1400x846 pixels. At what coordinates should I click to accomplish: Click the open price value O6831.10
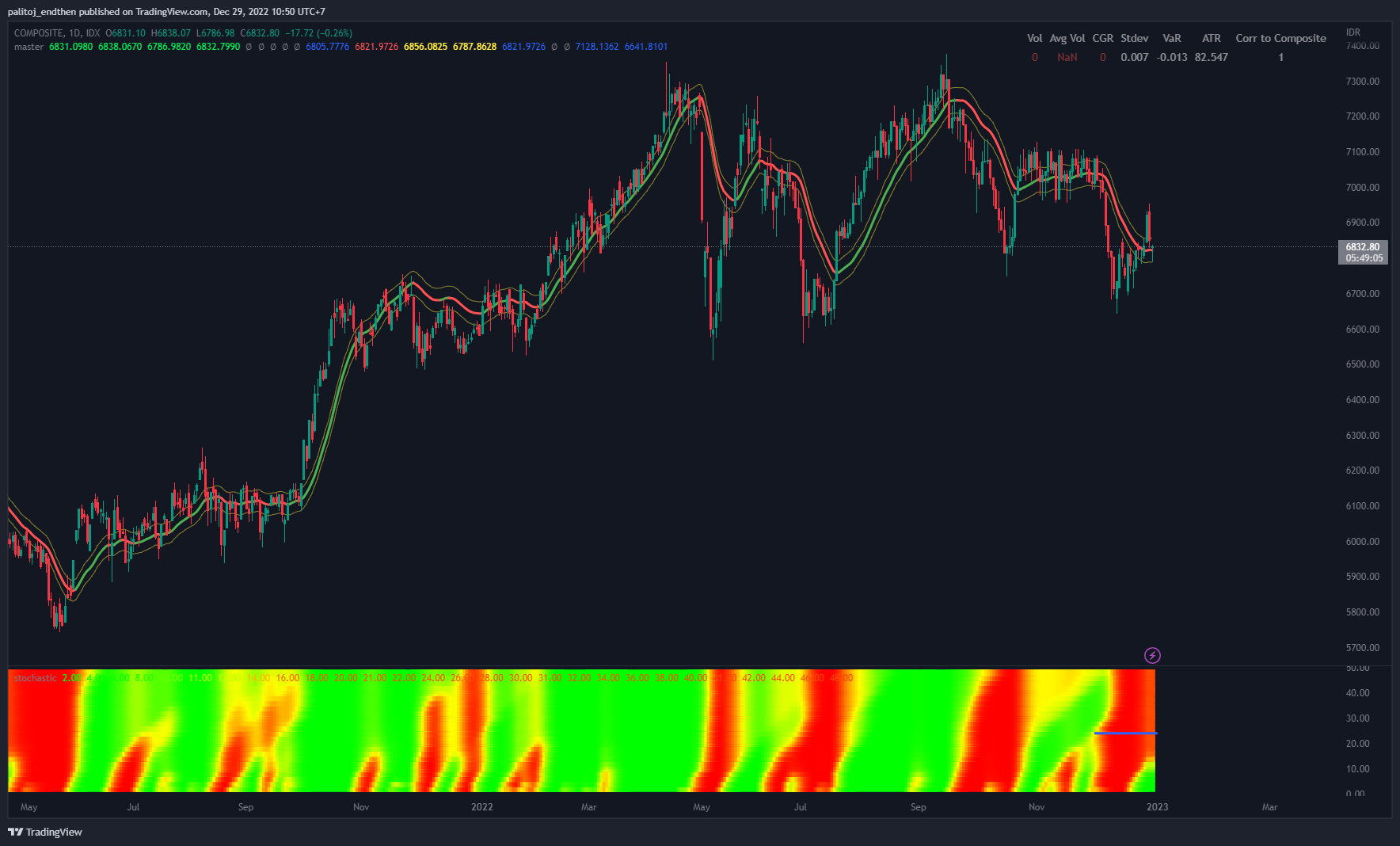[125, 33]
